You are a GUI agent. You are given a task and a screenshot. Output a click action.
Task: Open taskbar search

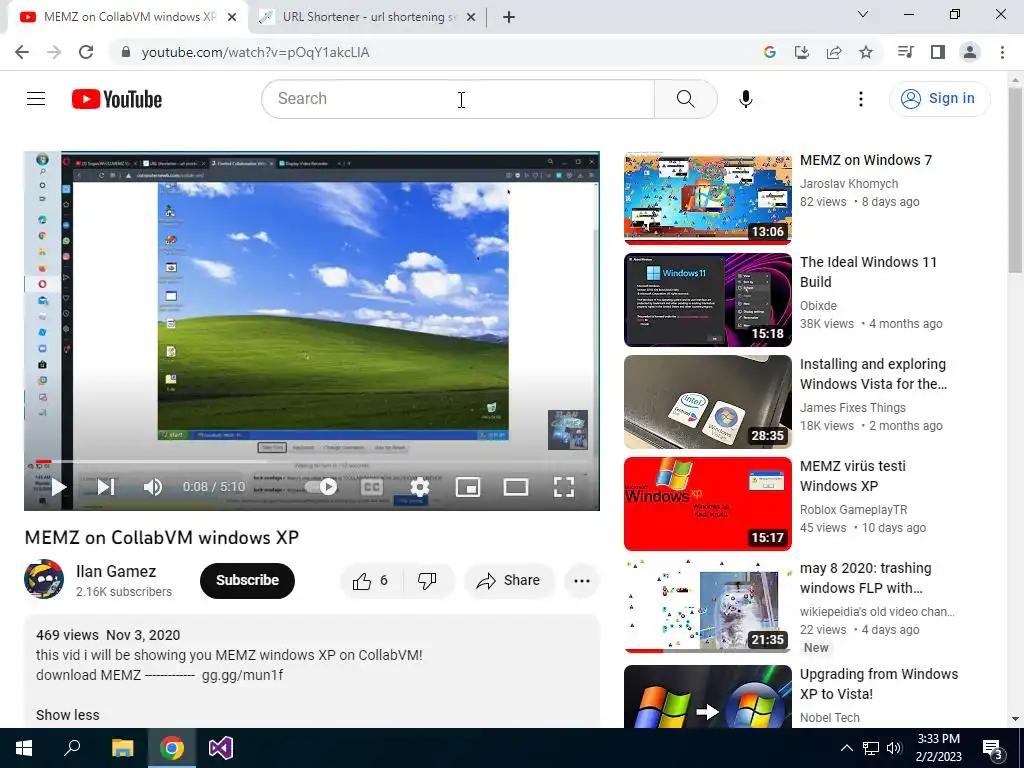72,748
